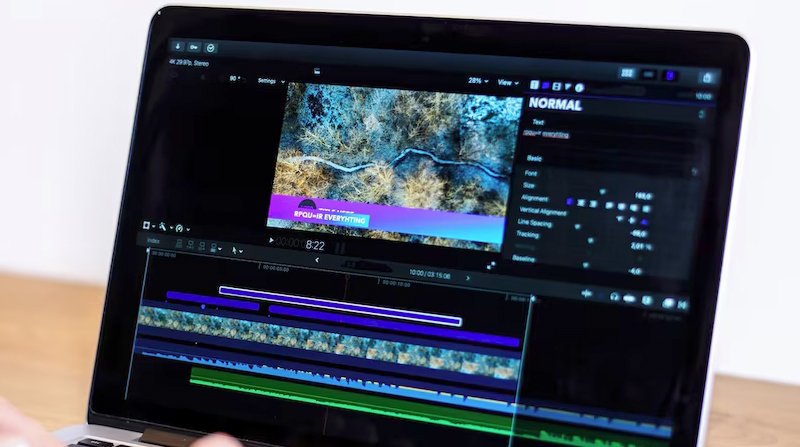The height and width of the screenshot is (447, 800).
Task: Click the share export icon
Action: pos(707,77)
